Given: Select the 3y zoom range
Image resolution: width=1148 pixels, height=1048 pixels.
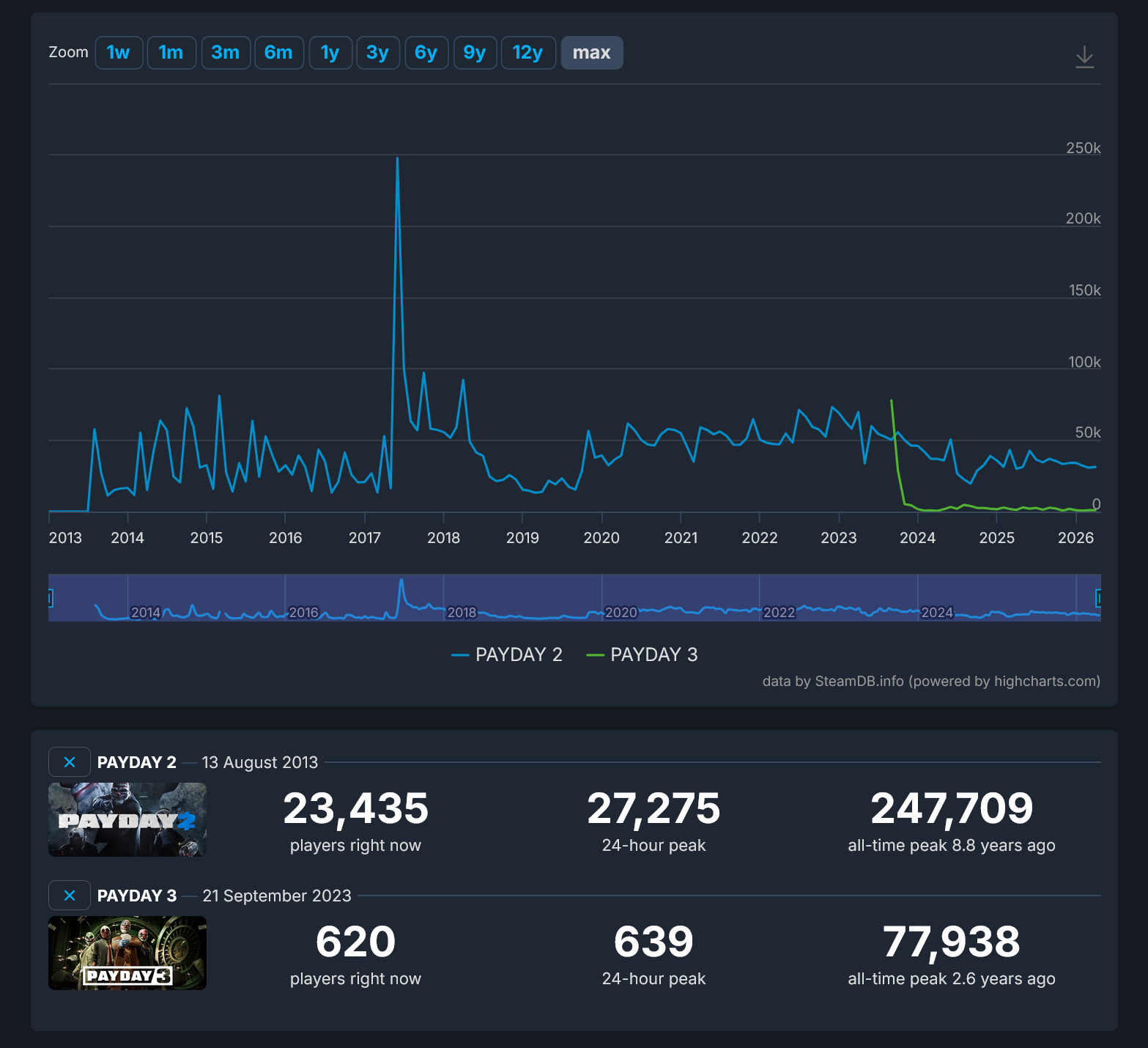Looking at the screenshot, I should click(378, 52).
